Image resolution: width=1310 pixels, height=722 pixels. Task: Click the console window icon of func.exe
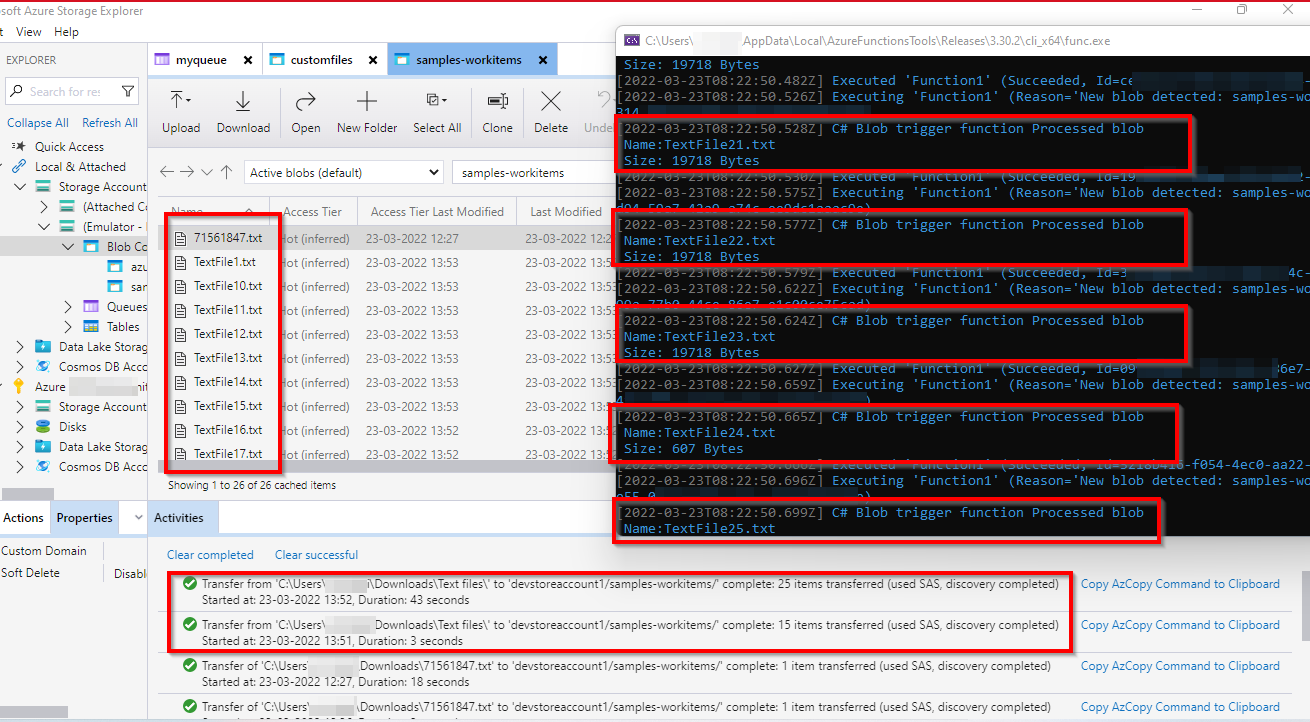(x=631, y=41)
